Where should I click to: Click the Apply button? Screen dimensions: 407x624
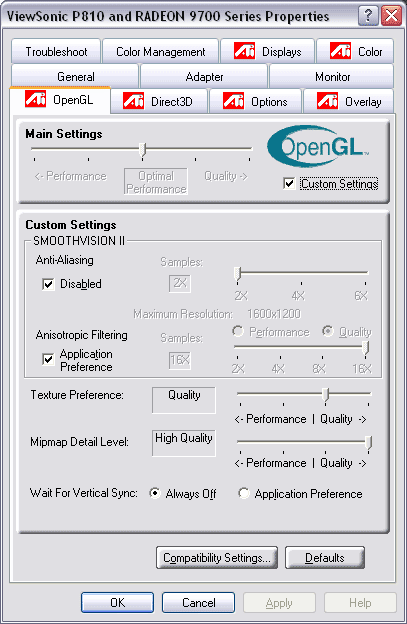279,603
